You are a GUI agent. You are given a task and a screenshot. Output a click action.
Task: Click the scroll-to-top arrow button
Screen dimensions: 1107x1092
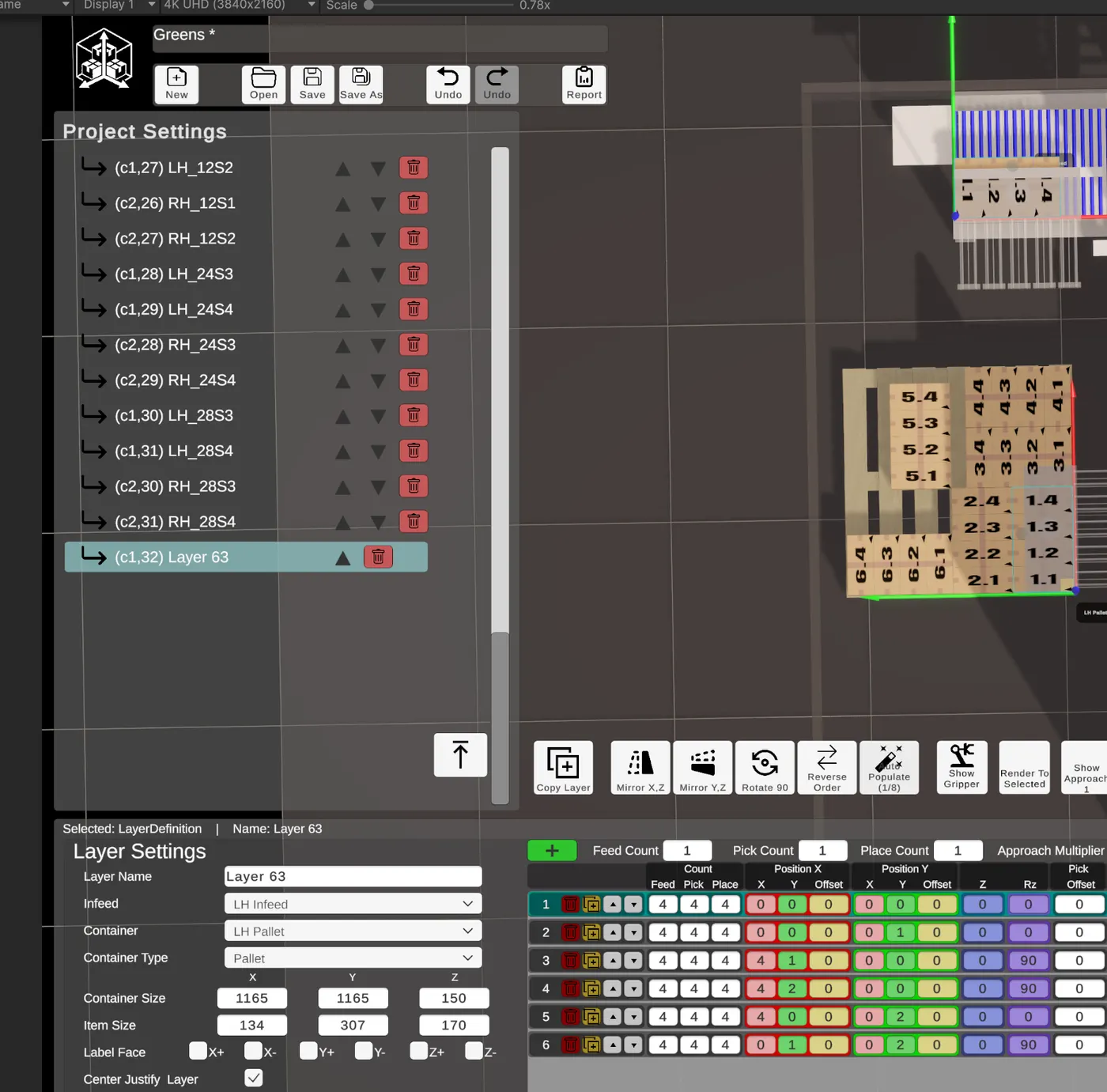[x=460, y=754]
